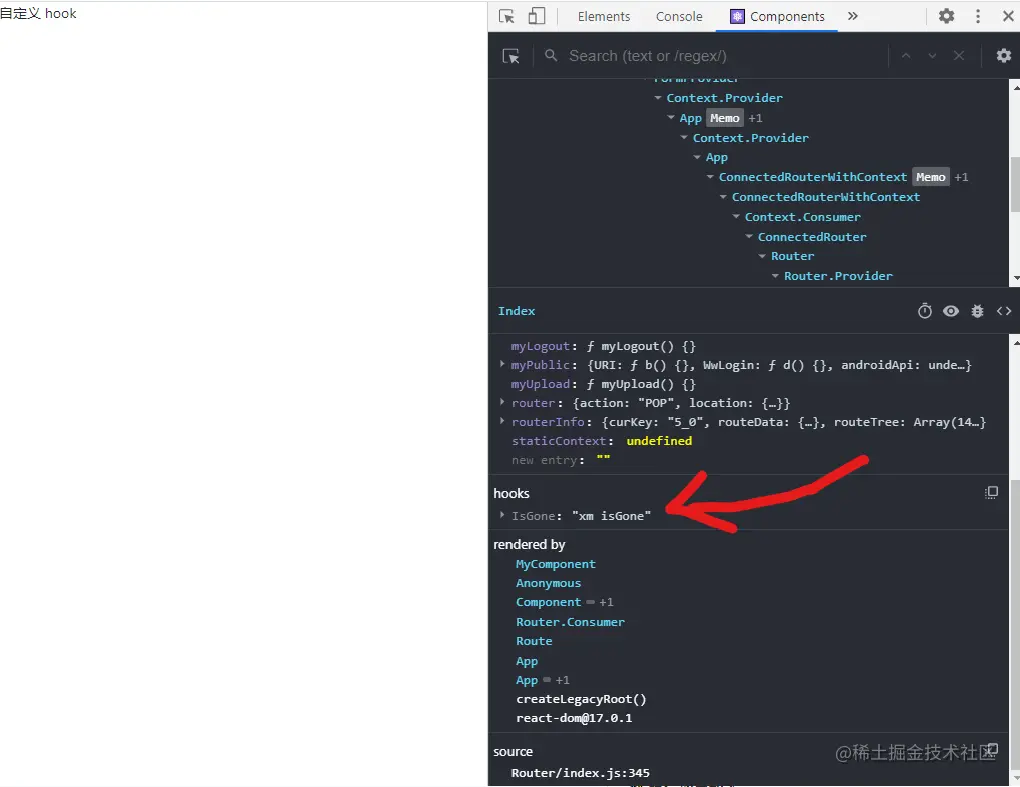Open React DevTools settings gear
The height and width of the screenshot is (787, 1020).
coord(1004,56)
